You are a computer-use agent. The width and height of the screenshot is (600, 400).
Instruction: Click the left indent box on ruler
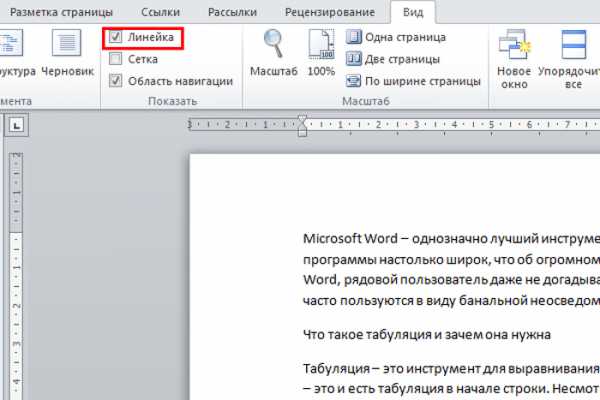pos(302,133)
